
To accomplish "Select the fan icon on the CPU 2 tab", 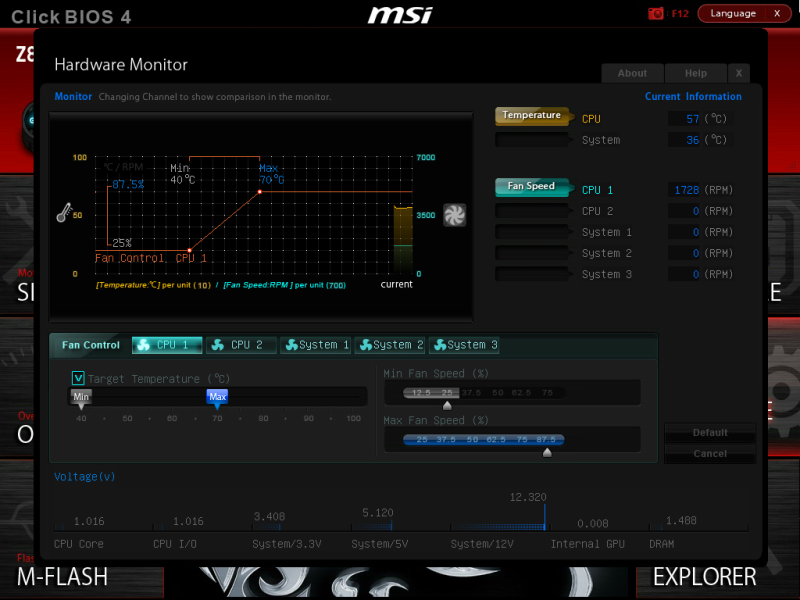I will (x=217, y=345).
